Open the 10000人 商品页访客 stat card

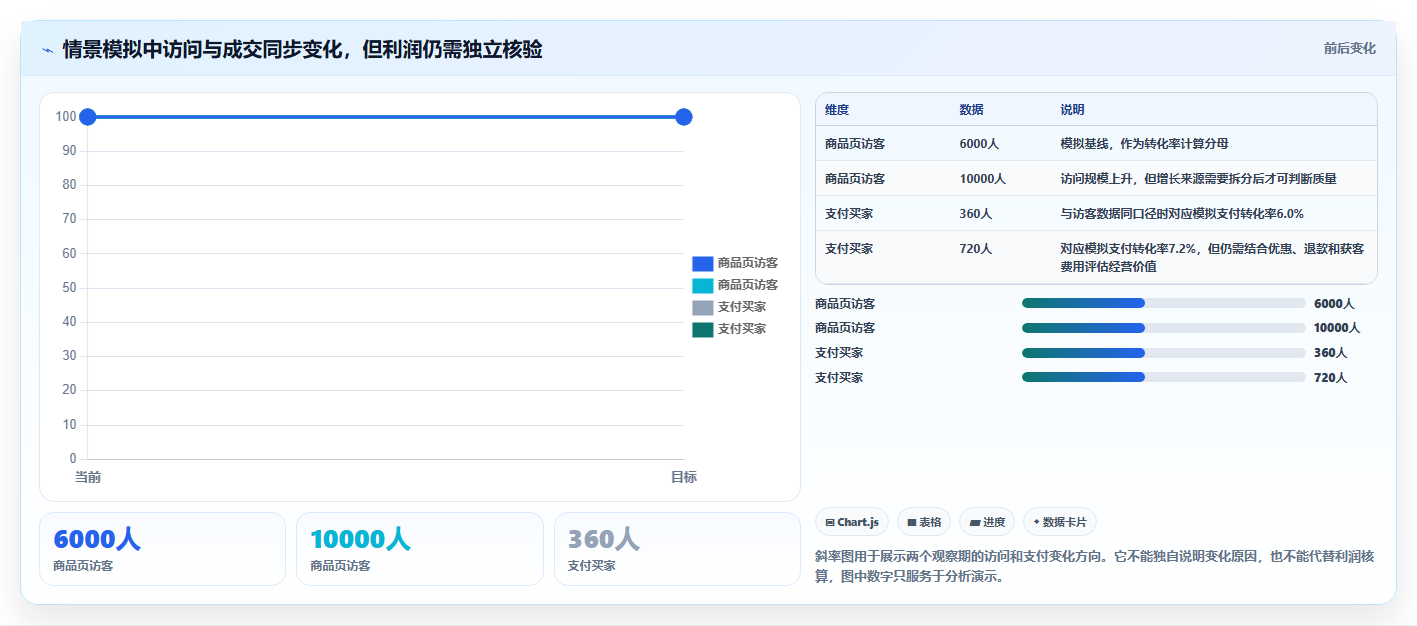(420, 549)
